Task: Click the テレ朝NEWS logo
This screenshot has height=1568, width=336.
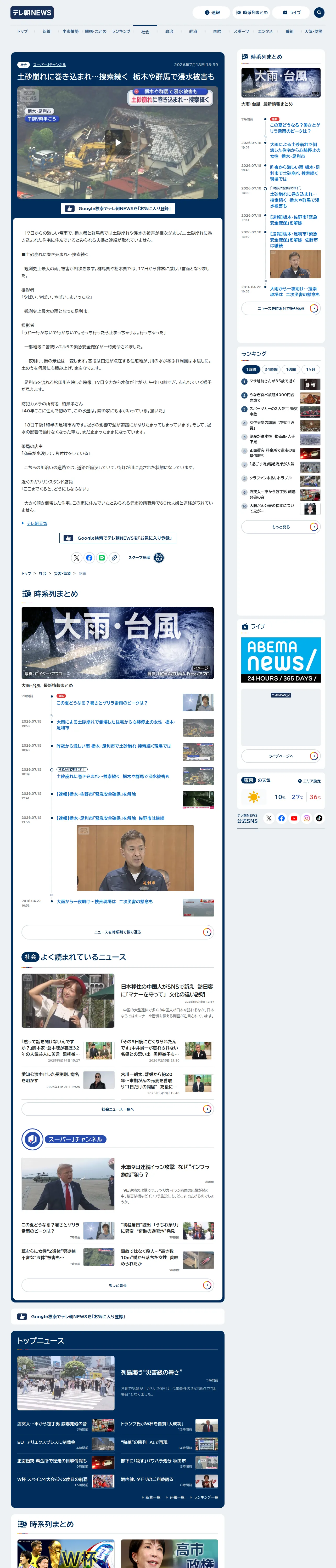Action: point(32,12)
